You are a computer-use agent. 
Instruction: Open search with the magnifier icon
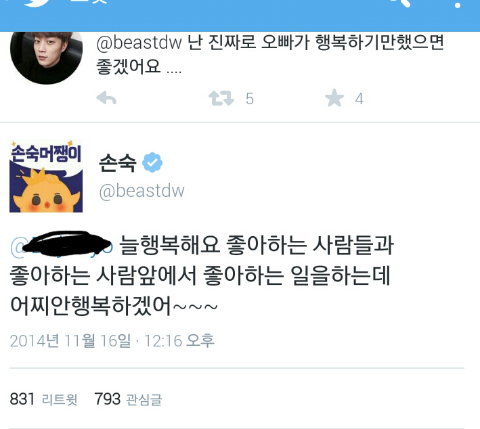pos(400,3)
